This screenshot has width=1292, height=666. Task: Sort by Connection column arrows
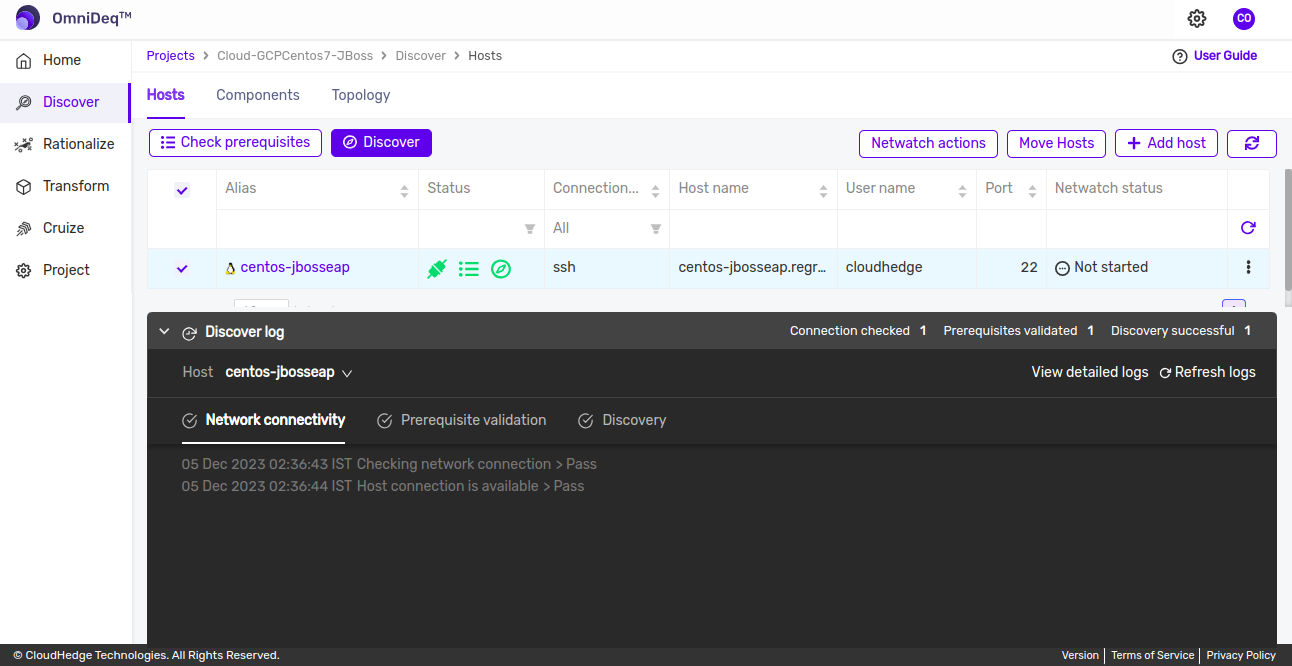pyautogui.click(x=655, y=190)
